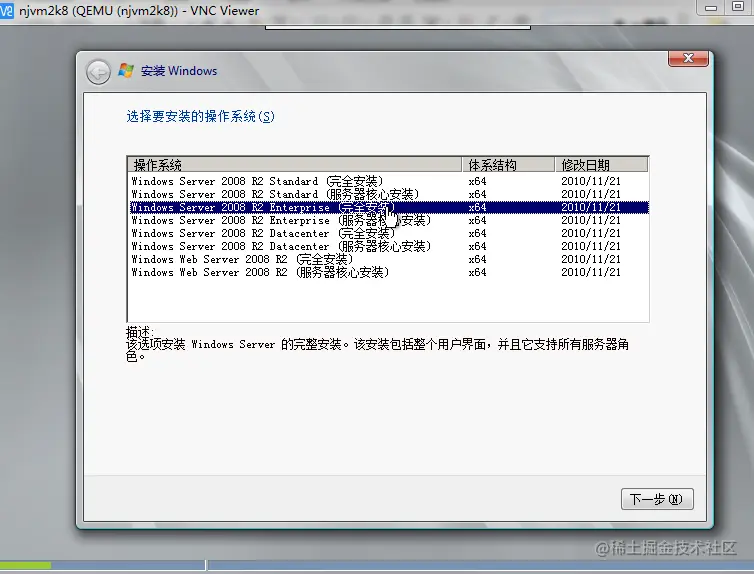Click the 选择要安装的操作系统(S) label
The image size is (754, 574).
[x=201, y=116]
